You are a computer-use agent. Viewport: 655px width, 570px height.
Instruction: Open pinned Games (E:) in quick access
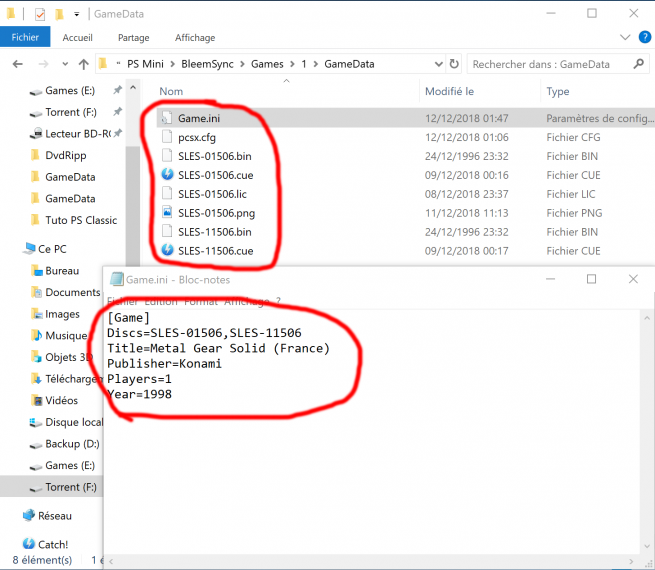pos(69,91)
